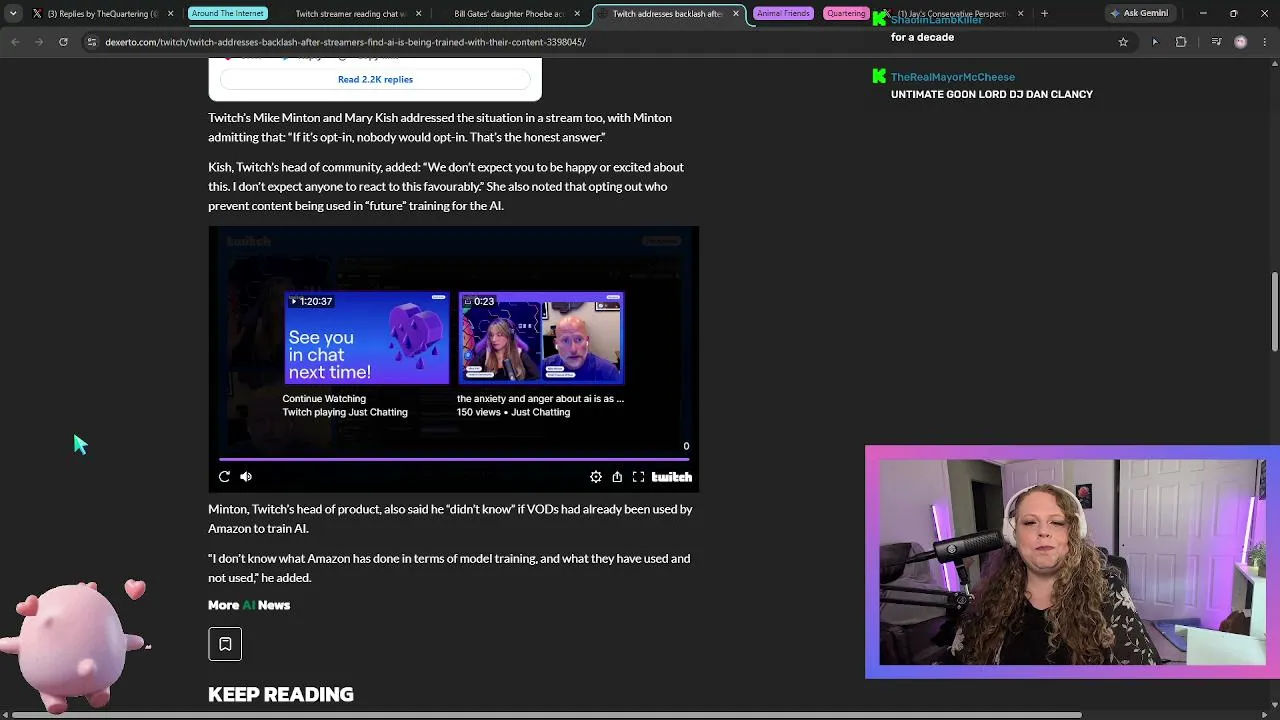Click the Kick icon beside TheRealMayorMcCheese
This screenshot has width=1280, height=720.
pyautogui.click(x=879, y=76)
